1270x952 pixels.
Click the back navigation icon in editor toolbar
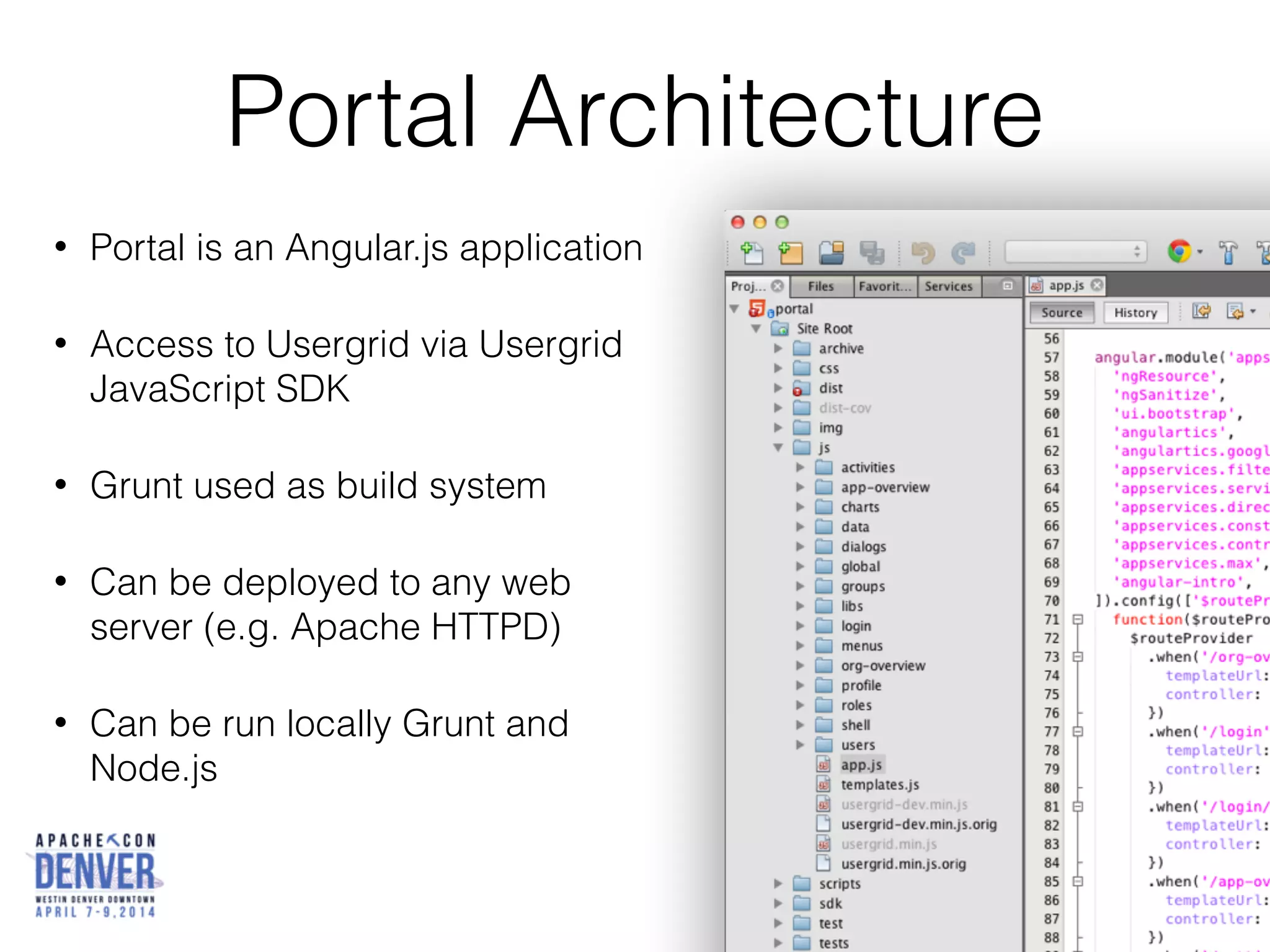[1235, 312]
